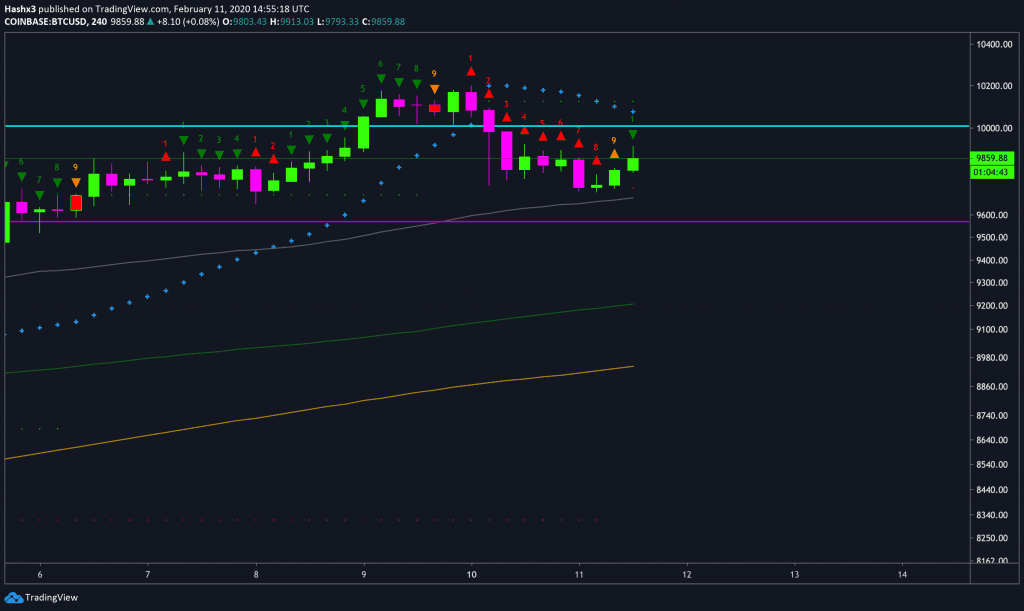Screen dimensions: 1024x611
Task: Click the 9200.00 price axis label
Action: click(992, 306)
